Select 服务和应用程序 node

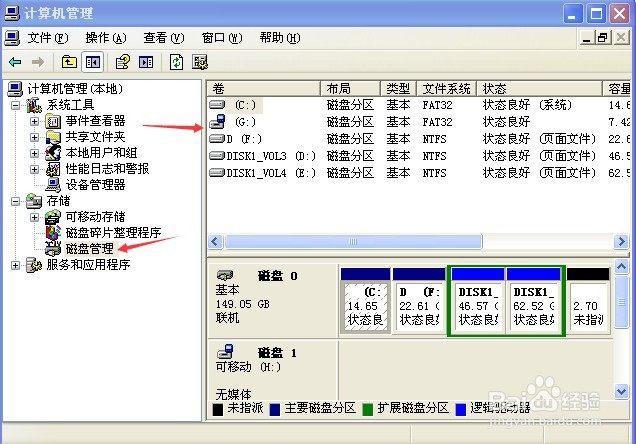[x=88, y=264]
